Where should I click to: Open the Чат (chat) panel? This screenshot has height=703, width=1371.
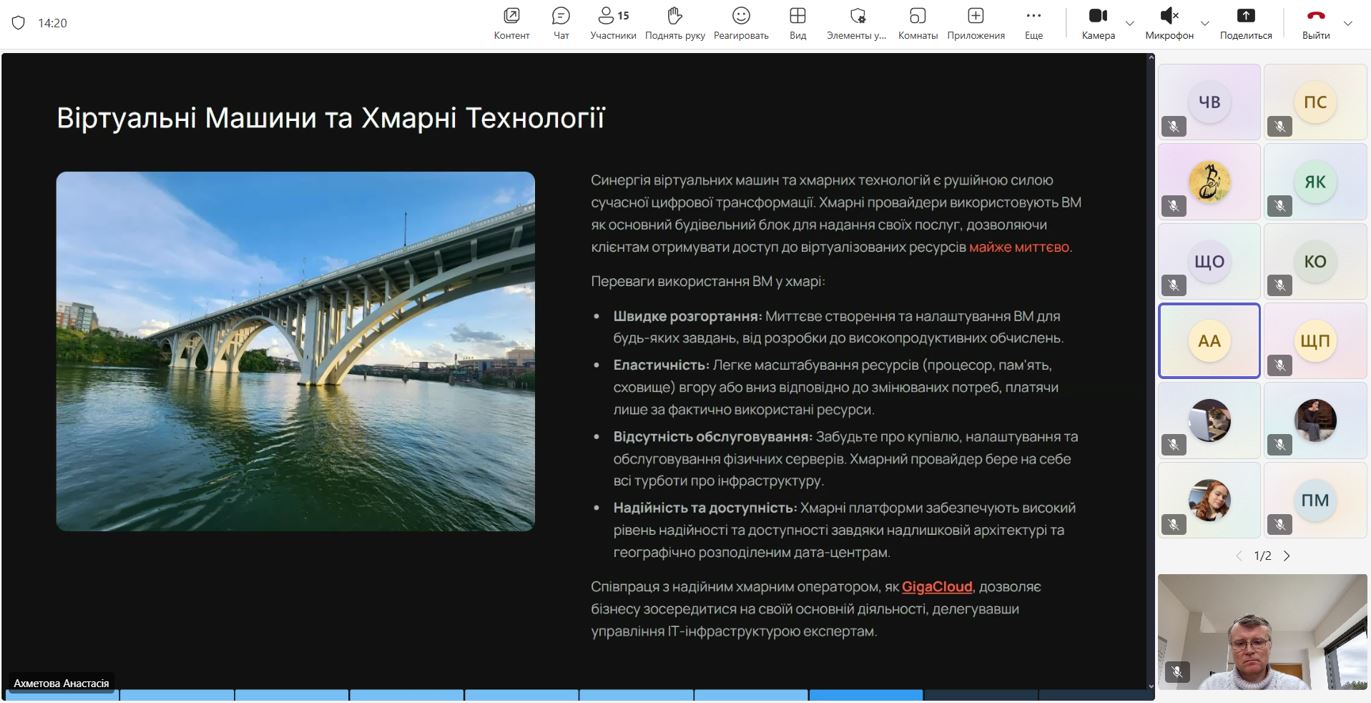[x=561, y=23]
